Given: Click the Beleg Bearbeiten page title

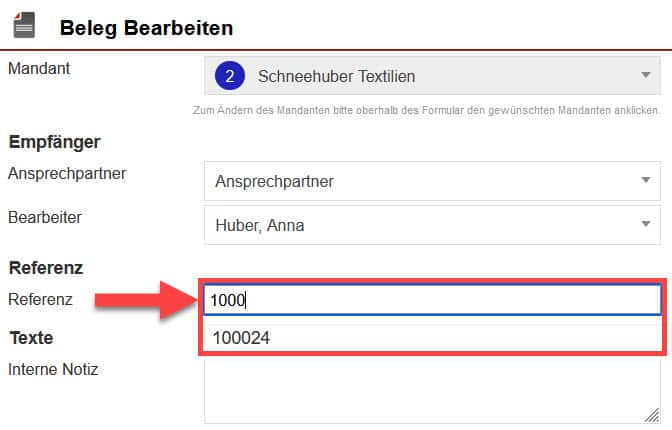Looking at the screenshot, I should coord(146,27).
